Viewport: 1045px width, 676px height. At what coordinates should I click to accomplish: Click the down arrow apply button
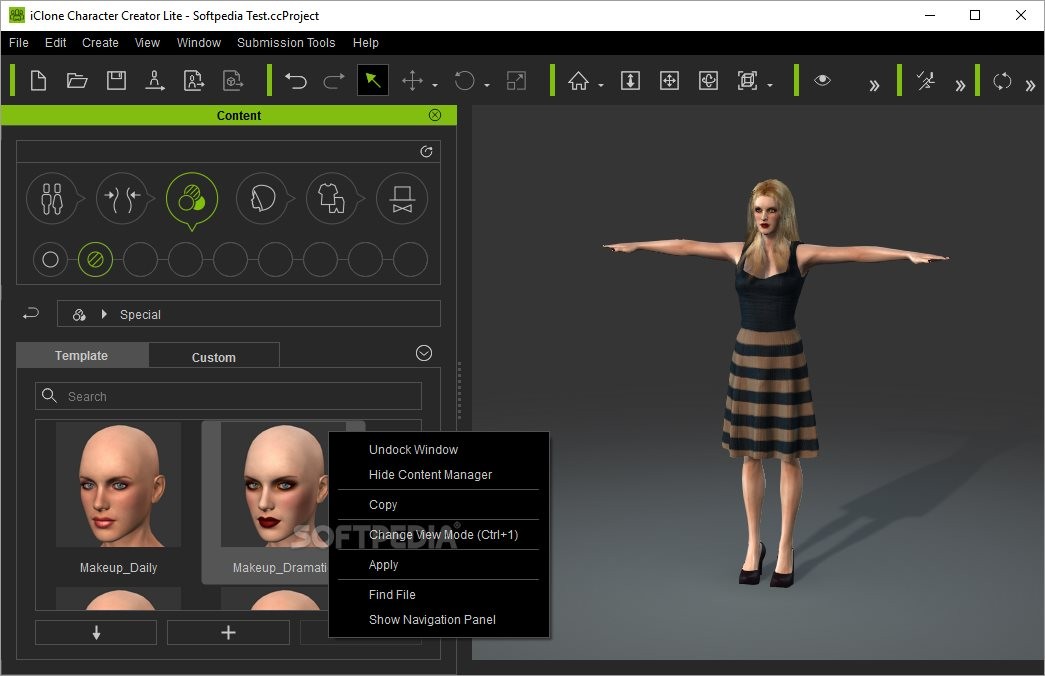tap(96, 632)
